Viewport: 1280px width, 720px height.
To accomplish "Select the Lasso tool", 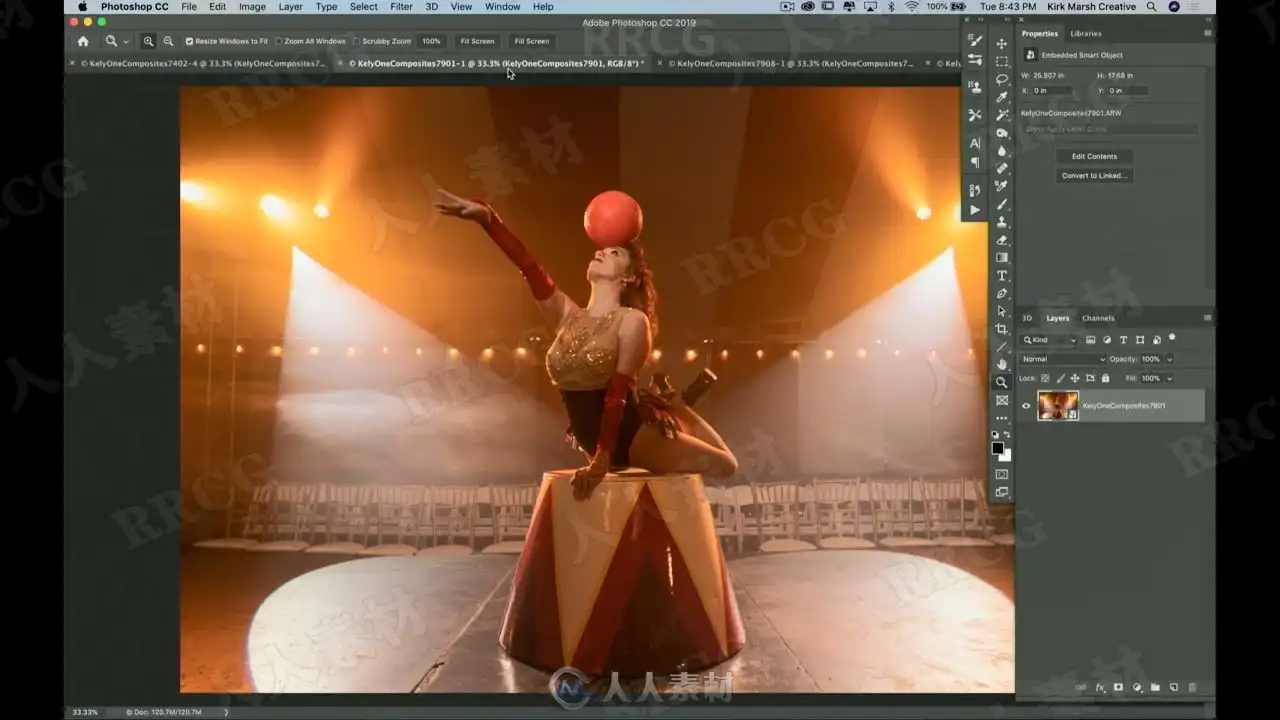I will click(x=1002, y=80).
